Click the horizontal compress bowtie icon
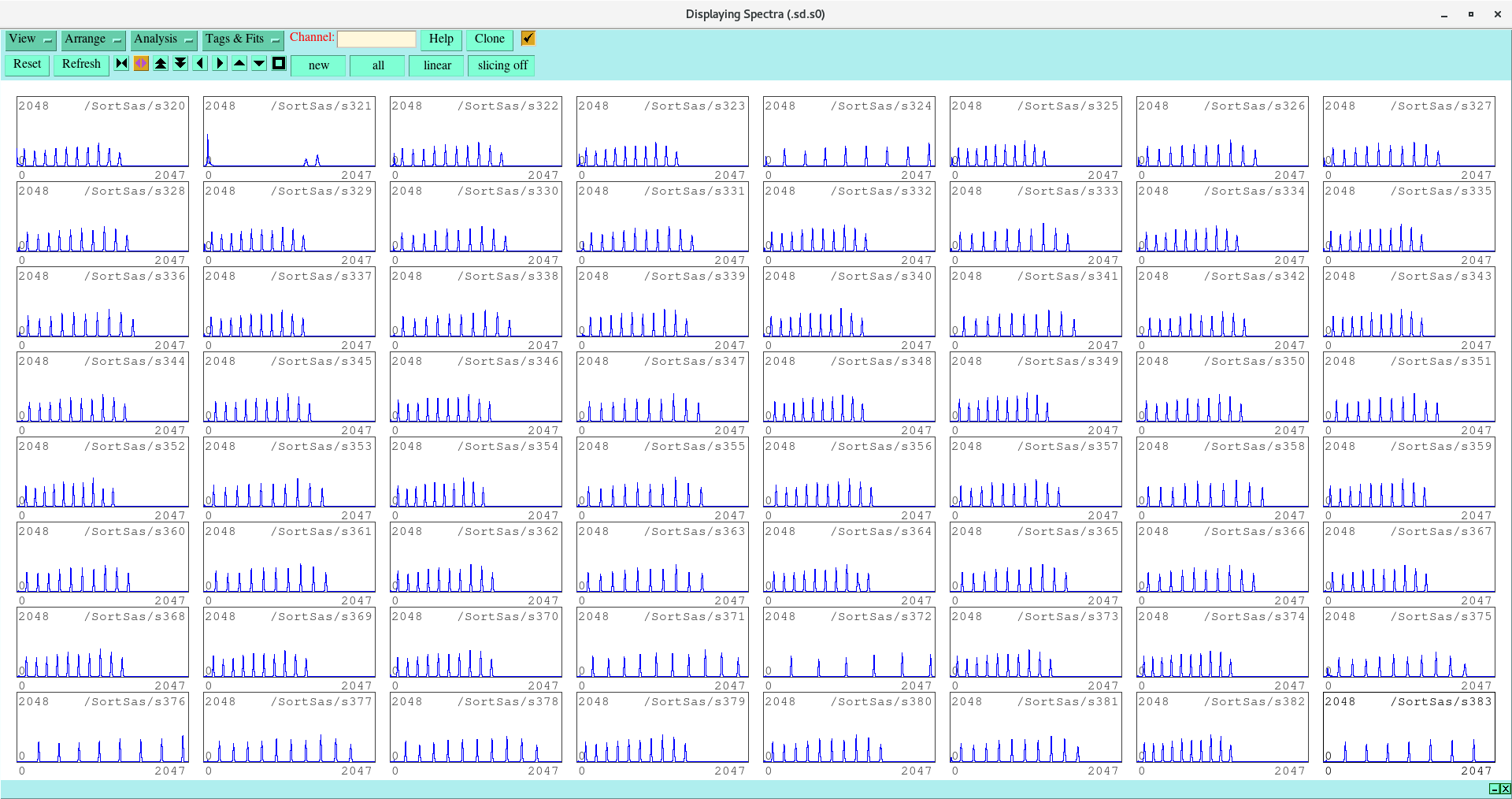This screenshot has height=799, width=1512. click(x=121, y=64)
